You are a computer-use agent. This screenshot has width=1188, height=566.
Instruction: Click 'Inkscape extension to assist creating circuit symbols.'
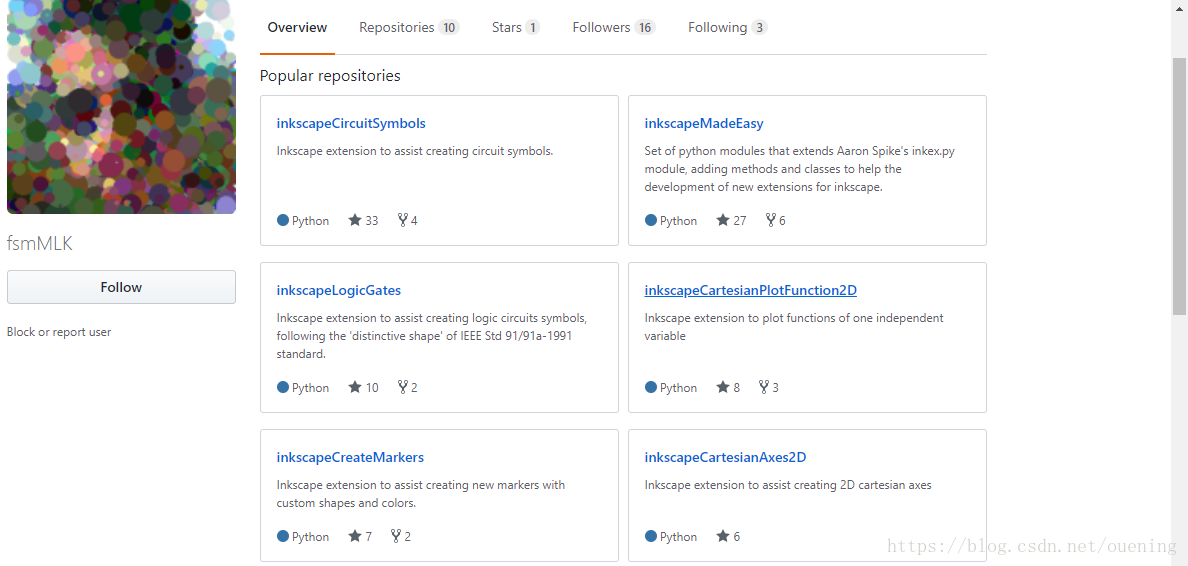click(x=415, y=151)
